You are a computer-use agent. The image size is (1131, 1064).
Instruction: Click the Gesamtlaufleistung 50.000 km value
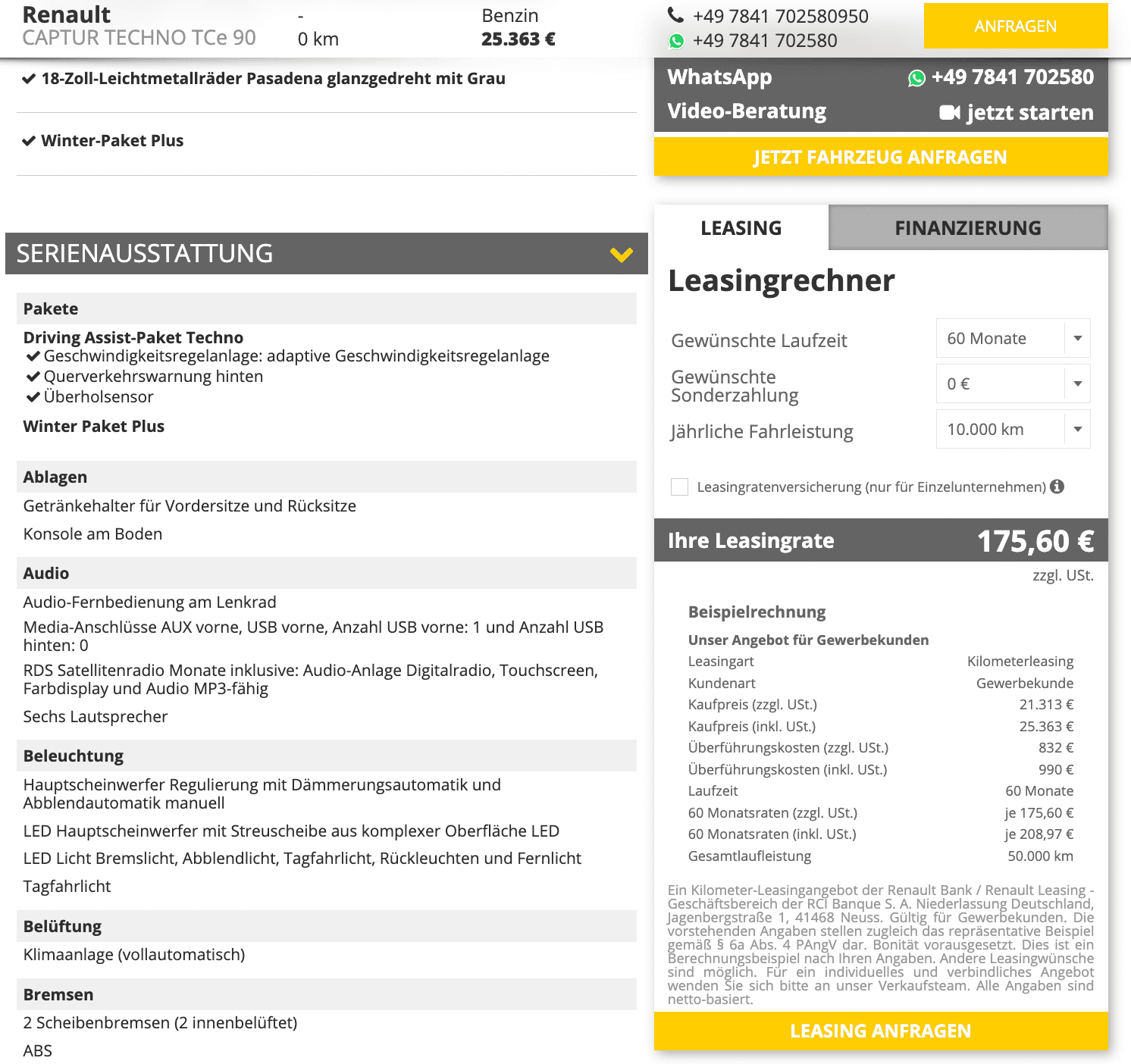(1040, 856)
